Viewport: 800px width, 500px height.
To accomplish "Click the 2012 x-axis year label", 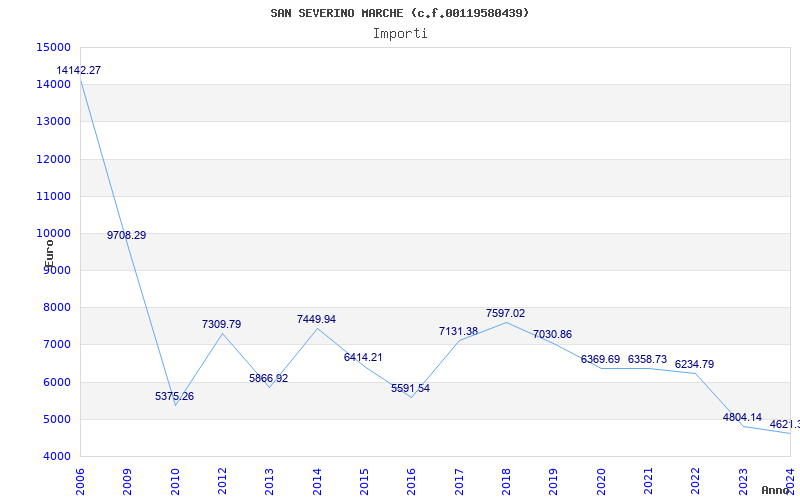I will [222, 482].
